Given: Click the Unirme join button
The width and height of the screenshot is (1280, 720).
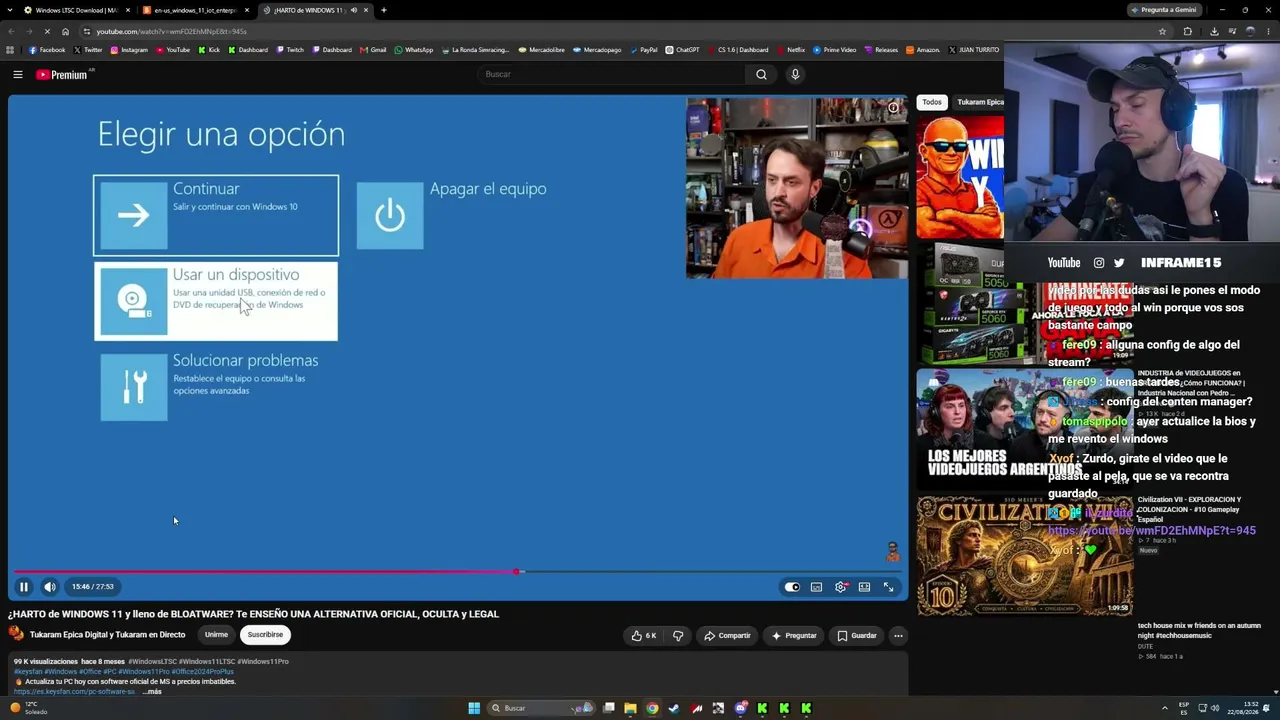Looking at the screenshot, I should pyautogui.click(x=216, y=634).
